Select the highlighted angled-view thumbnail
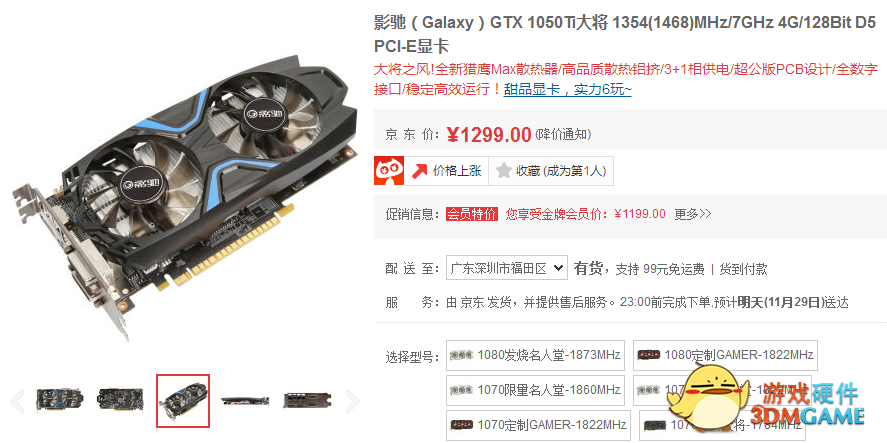This screenshot has width=887, height=443. point(183,401)
